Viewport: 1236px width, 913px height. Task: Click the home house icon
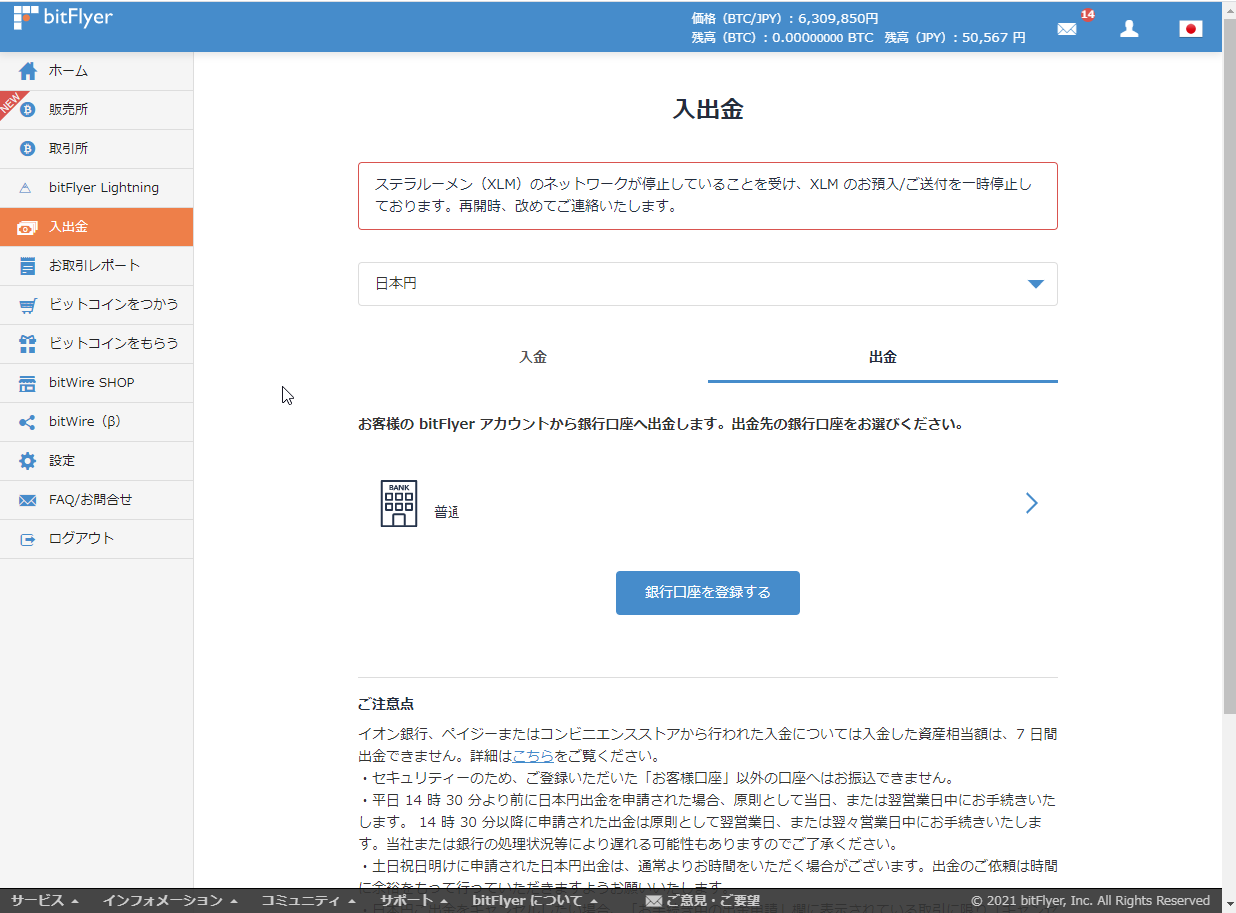click(x=28, y=71)
